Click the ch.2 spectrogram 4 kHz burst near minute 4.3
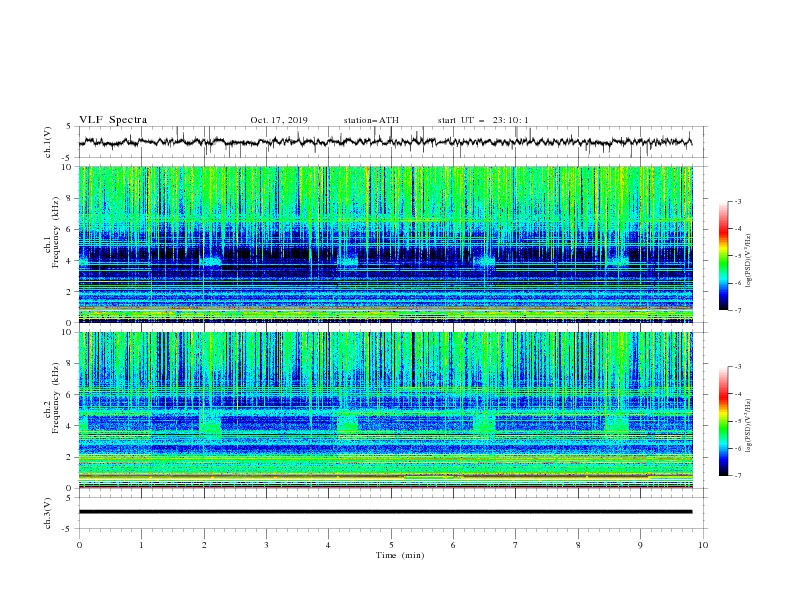Screen dimensions: 792x612 (347, 423)
